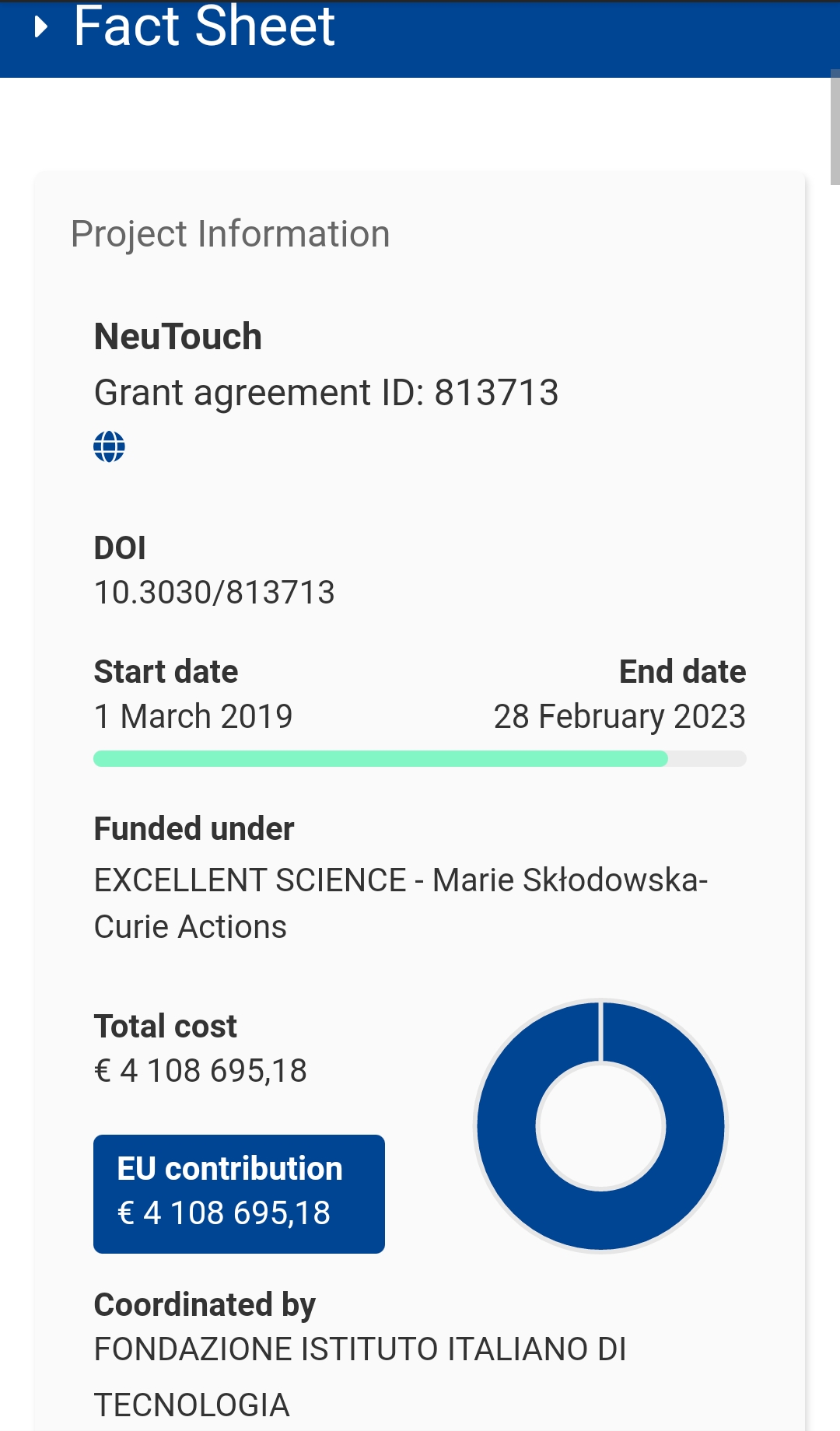Viewport: 840px width, 1431px height.
Task: Click the blue donut funding chart
Action: tap(600, 1126)
